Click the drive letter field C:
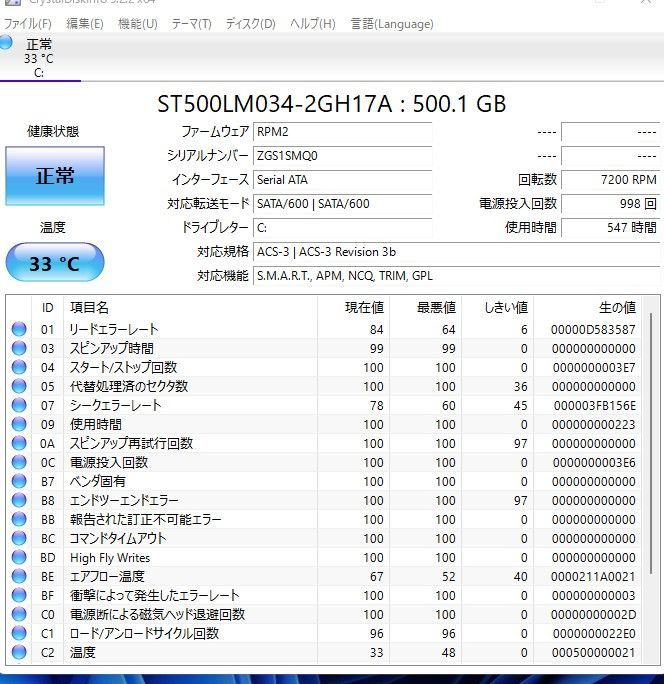This screenshot has height=684, width=664. (342, 228)
